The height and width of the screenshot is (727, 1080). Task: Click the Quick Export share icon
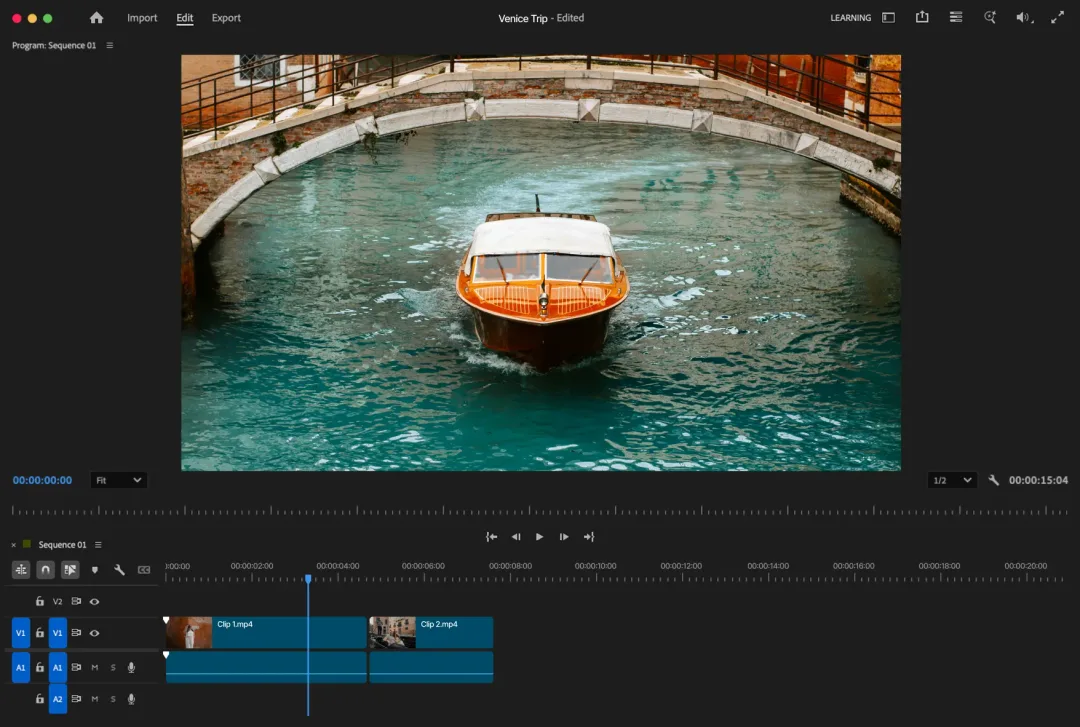tap(922, 17)
